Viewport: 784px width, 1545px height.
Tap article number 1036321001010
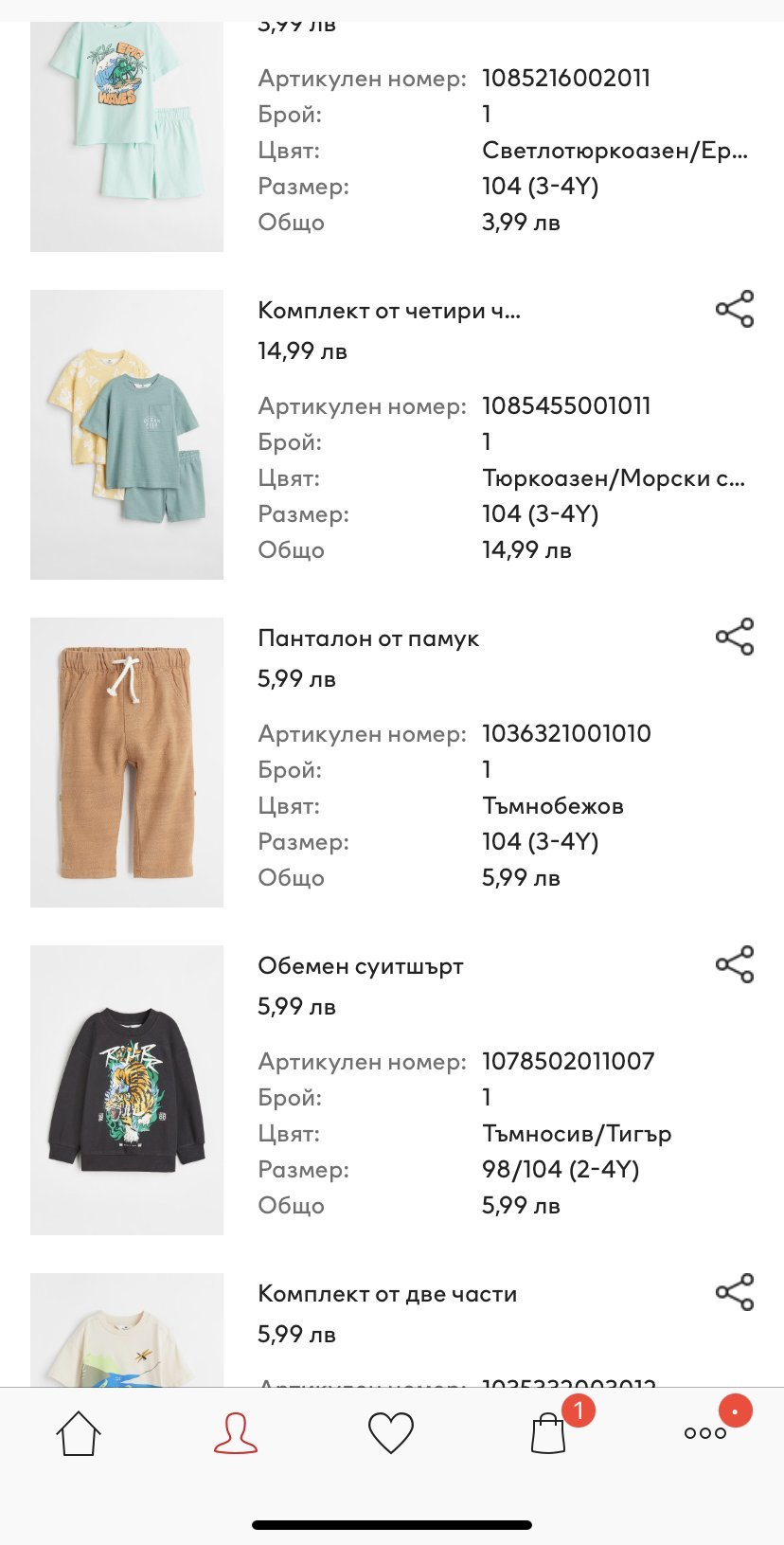tap(566, 733)
